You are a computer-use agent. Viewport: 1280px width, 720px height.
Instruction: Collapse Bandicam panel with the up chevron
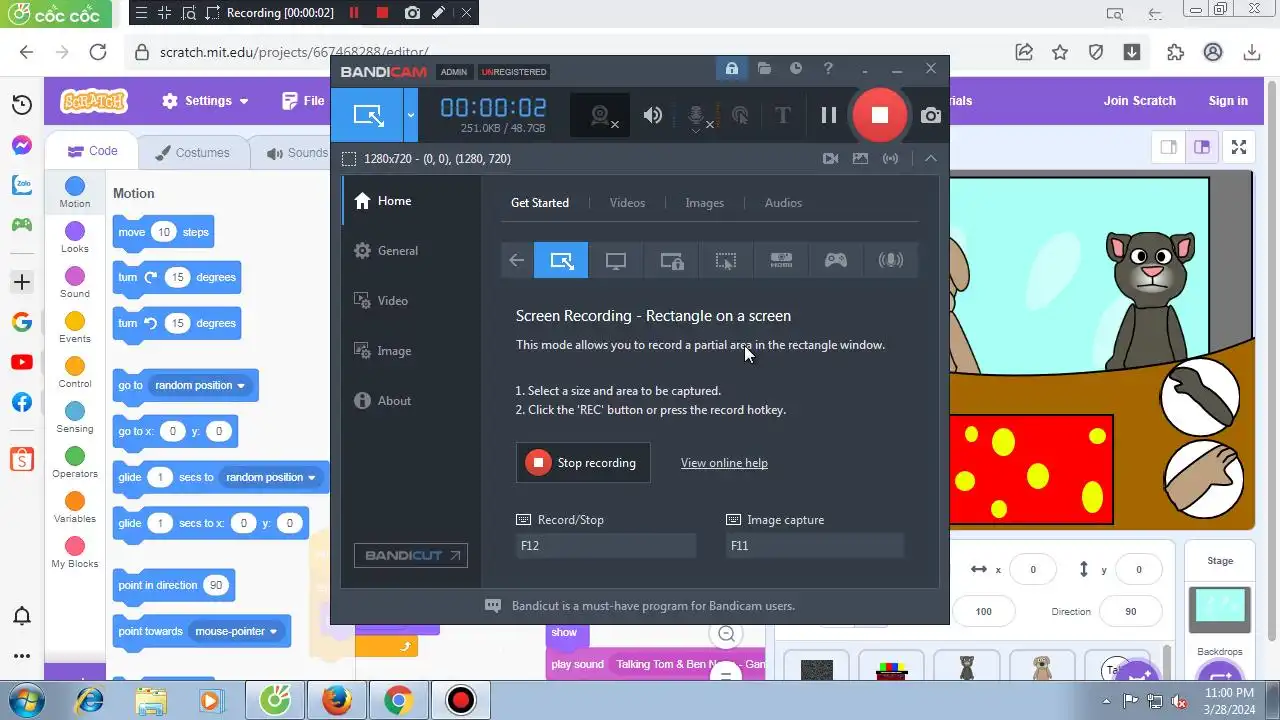click(x=931, y=158)
